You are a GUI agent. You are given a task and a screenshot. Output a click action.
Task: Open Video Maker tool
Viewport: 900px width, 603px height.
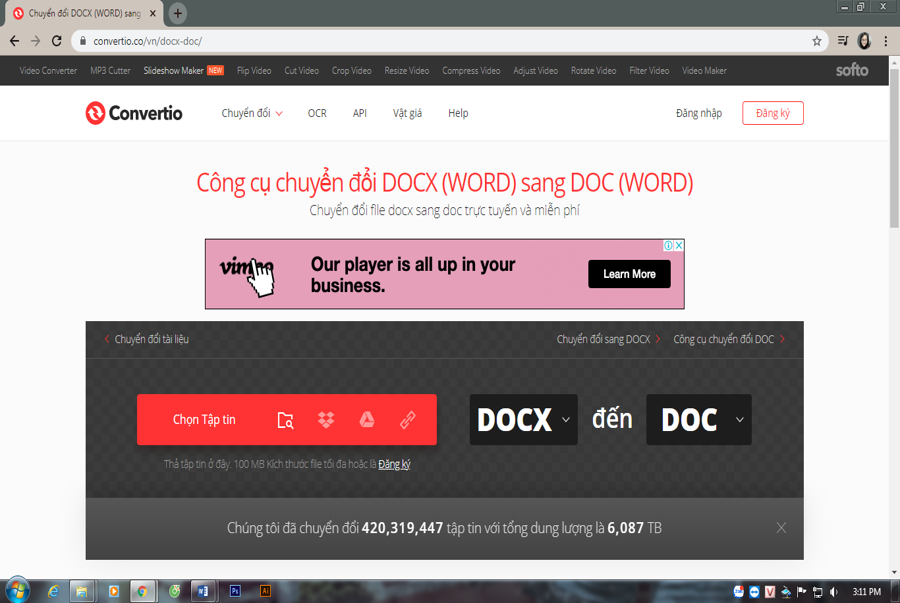click(704, 71)
